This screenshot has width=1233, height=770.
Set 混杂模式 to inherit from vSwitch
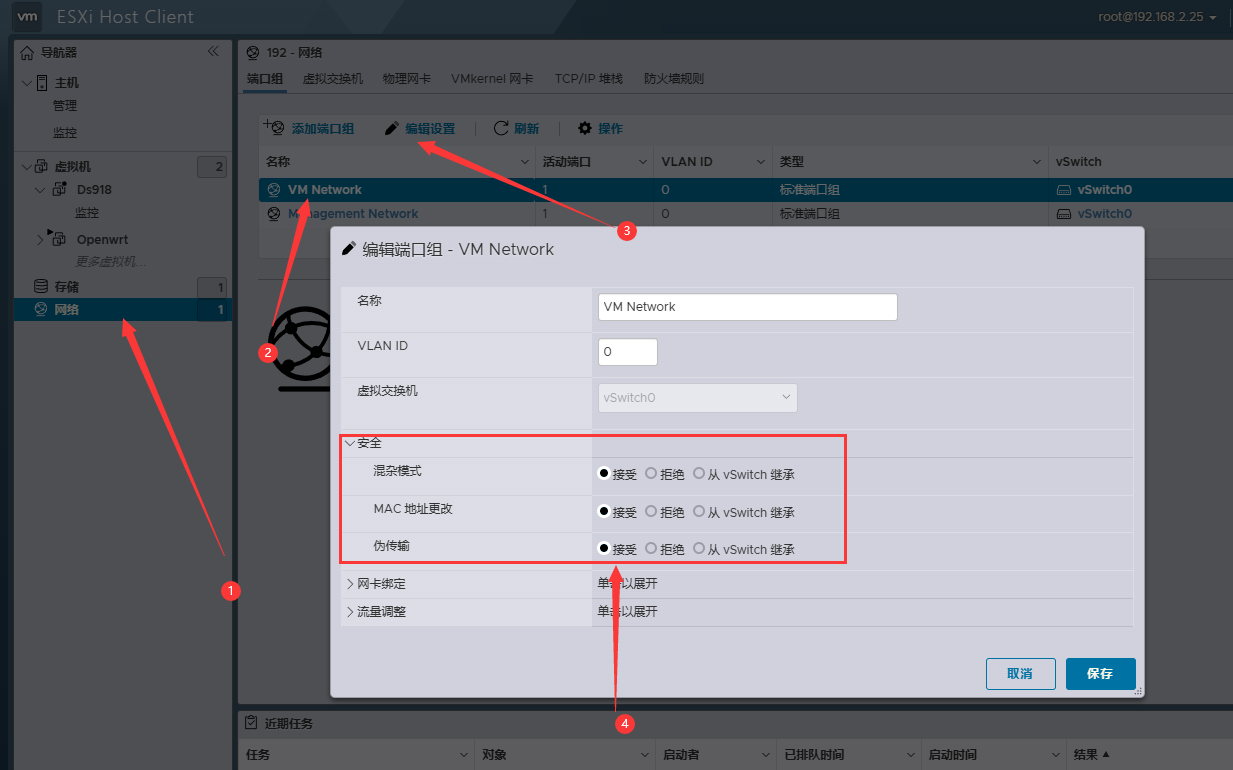coord(699,473)
